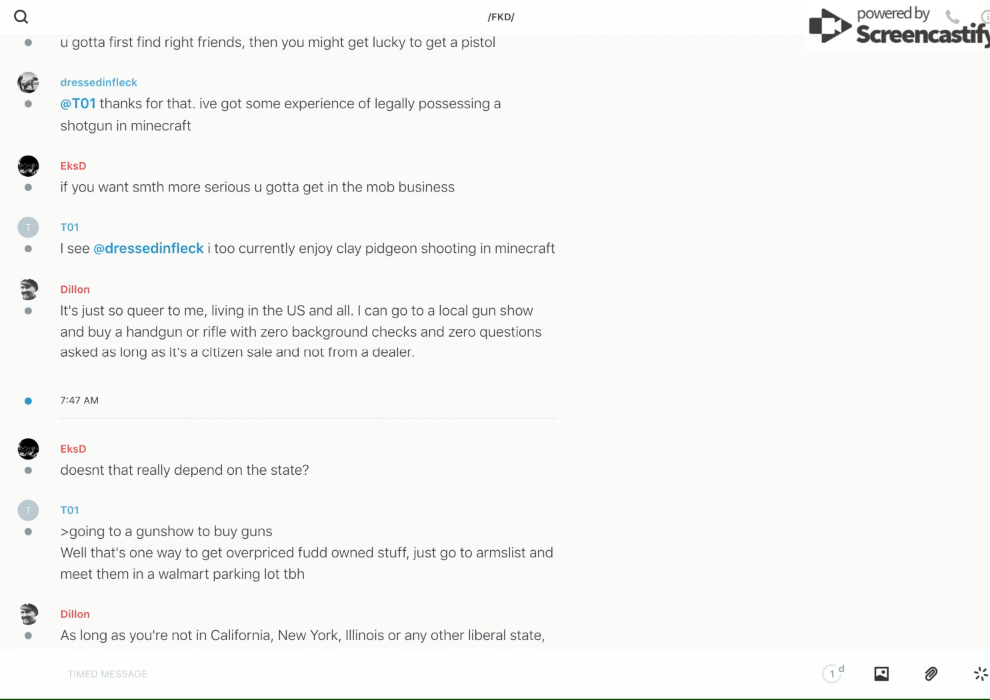
Task: Open T01's gray letter avatar
Action: pos(28,227)
